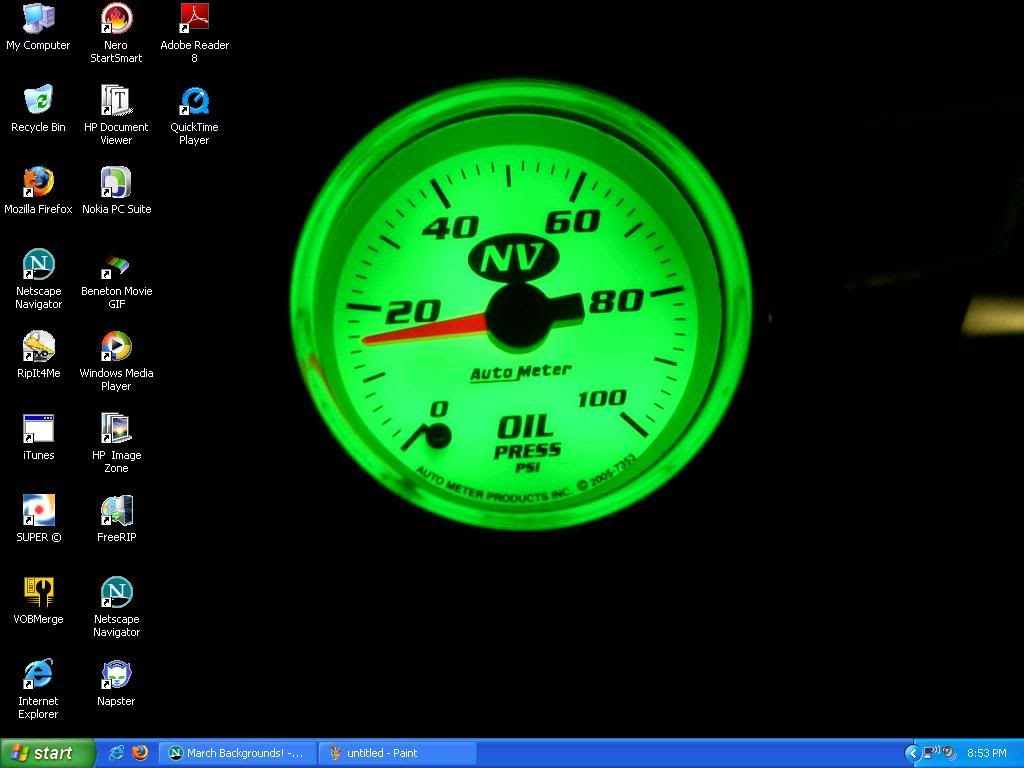Screen dimensions: 1024x768
Task: Select the QuickTime Player shortcut
Action: 195,116
